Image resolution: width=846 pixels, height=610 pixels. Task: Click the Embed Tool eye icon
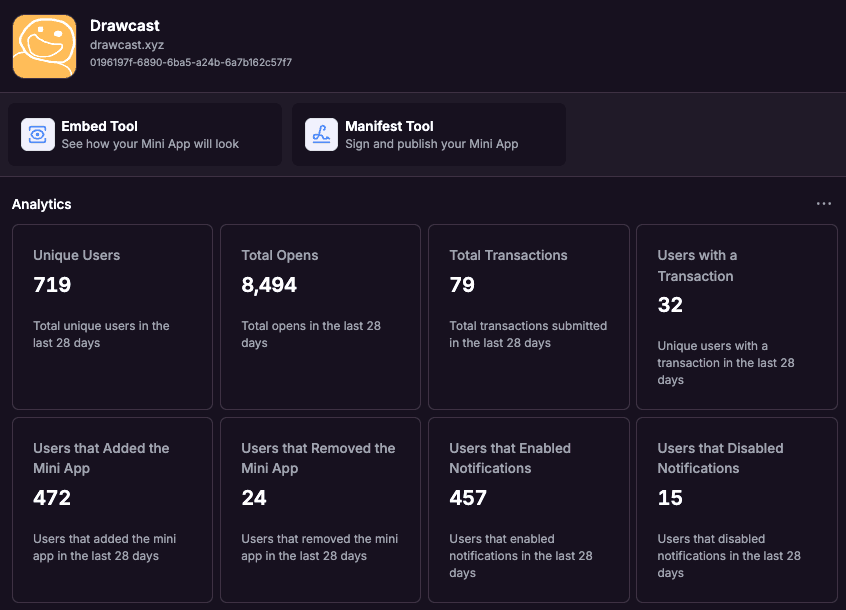[38, 134]
